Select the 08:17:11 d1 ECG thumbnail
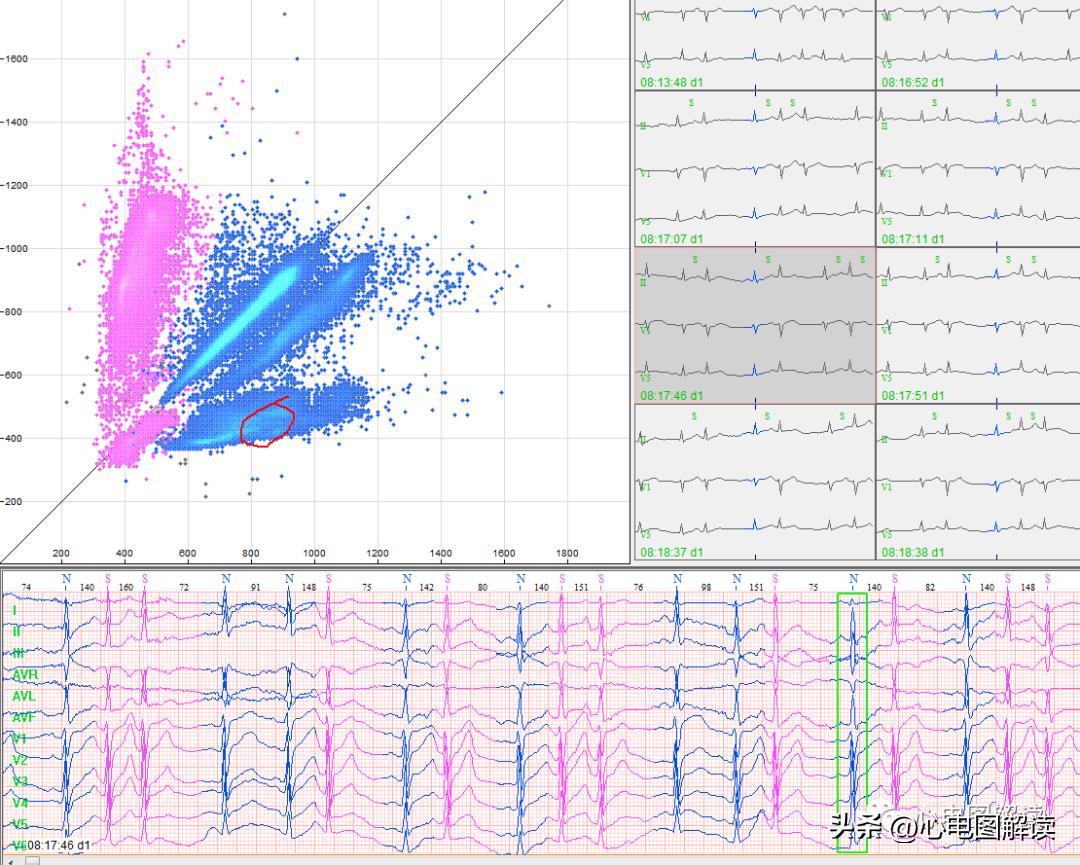This screenshot has height=865, width=1080. pyautogui.click(x=978, y=169)
